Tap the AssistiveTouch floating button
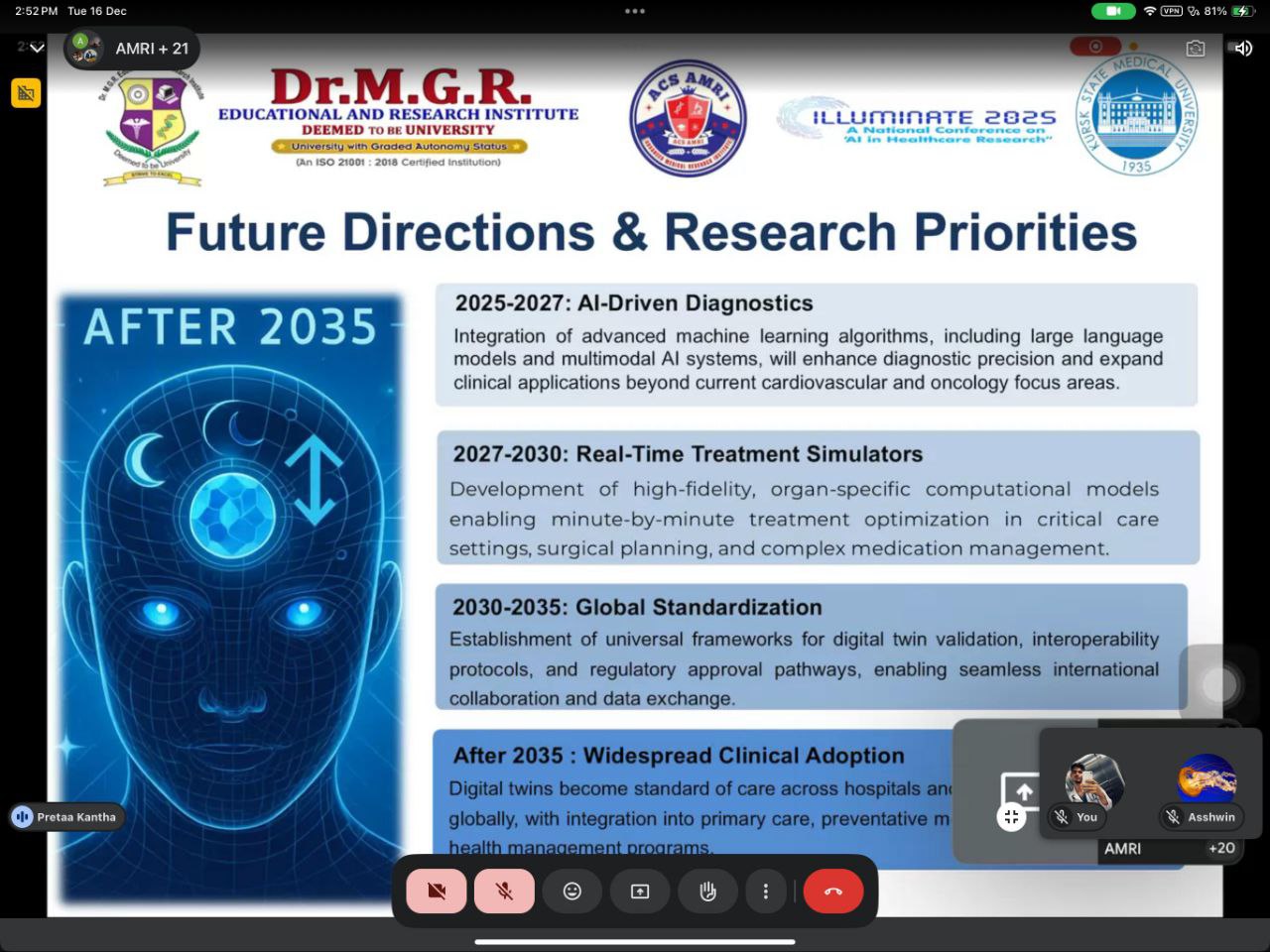 point(1219,684)
